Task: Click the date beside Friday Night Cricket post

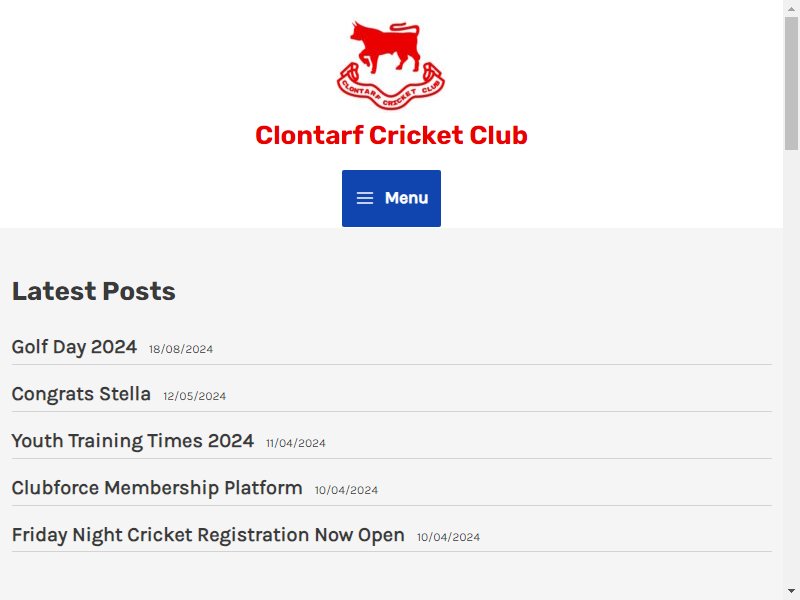Action: click(448, 537)
